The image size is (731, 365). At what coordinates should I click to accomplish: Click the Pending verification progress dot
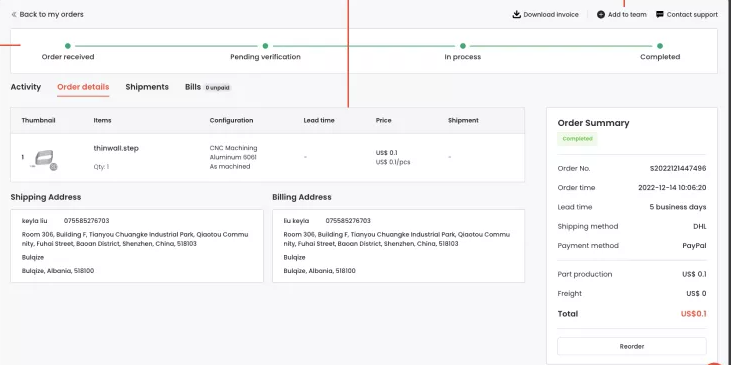point(265,46)
